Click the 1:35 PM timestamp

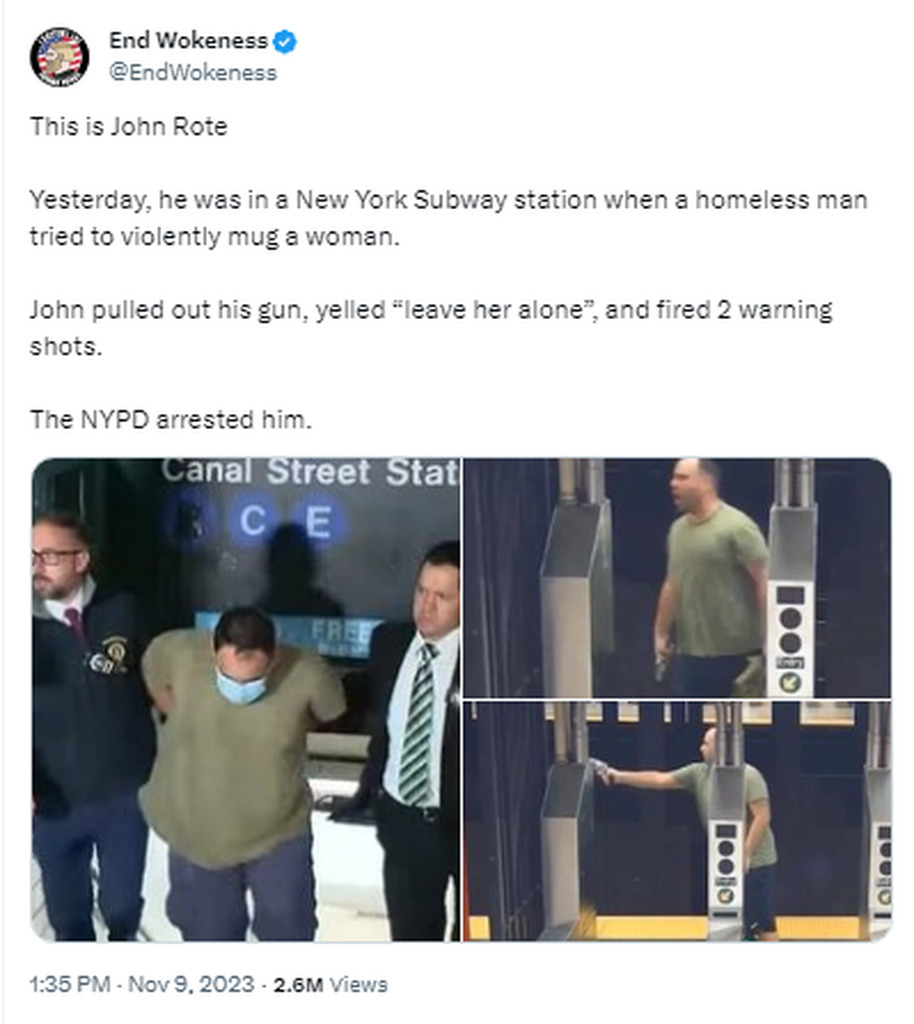70,984
